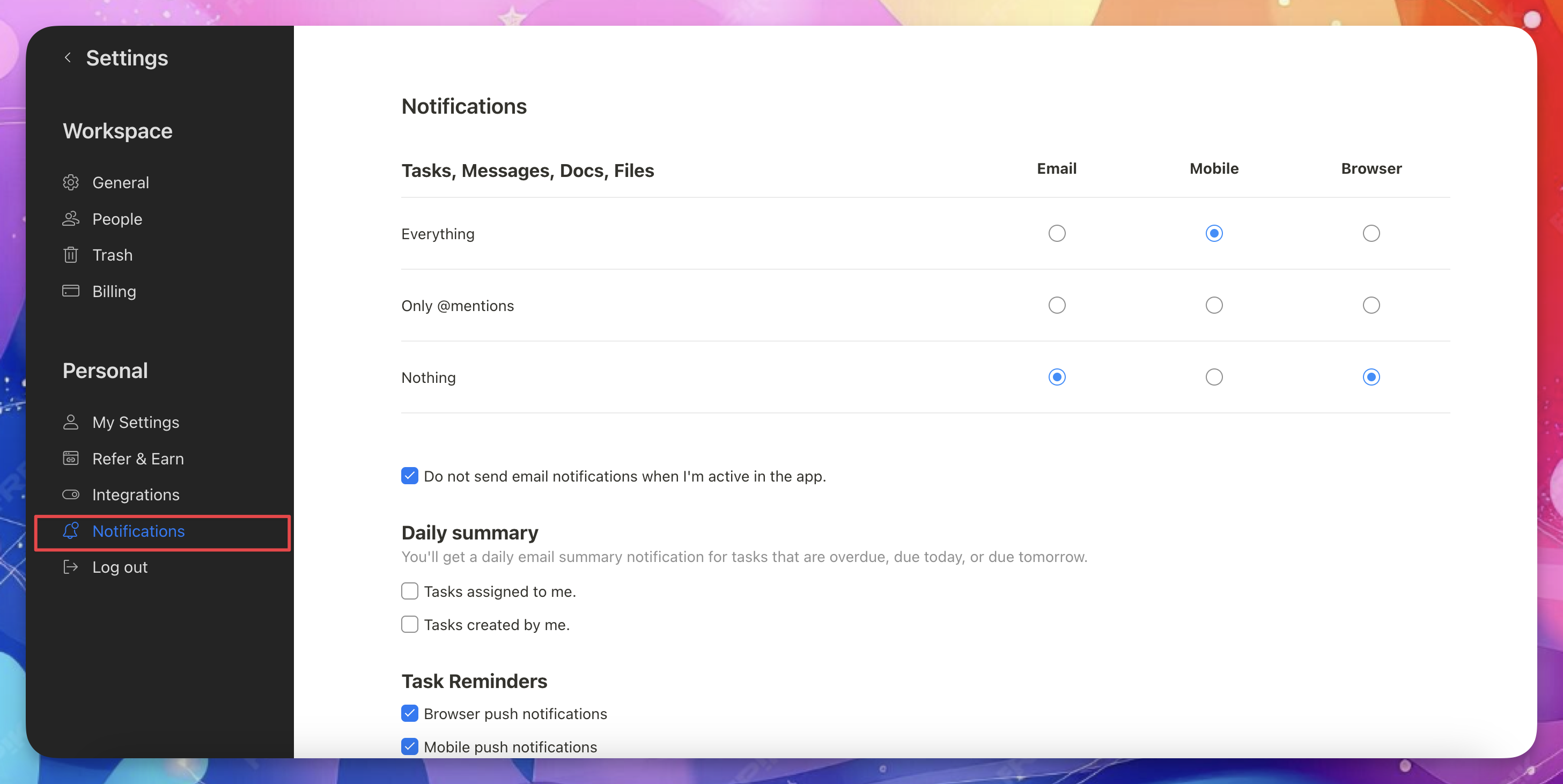Screen dimensions: 1563x784
Task: Click the General gear icon
Action: (71, 183)
